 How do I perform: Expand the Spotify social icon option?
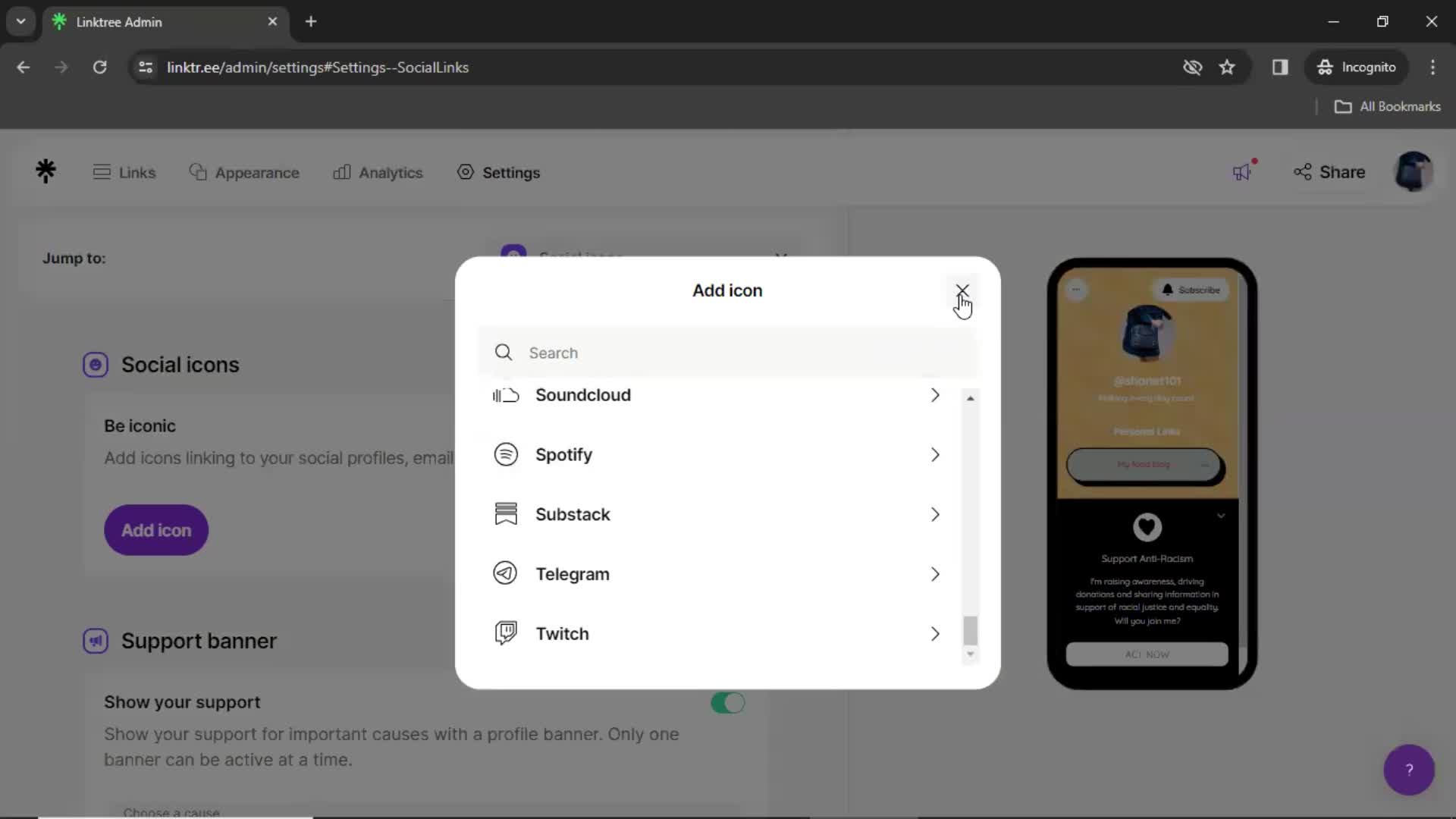click(x=935, y=455)
